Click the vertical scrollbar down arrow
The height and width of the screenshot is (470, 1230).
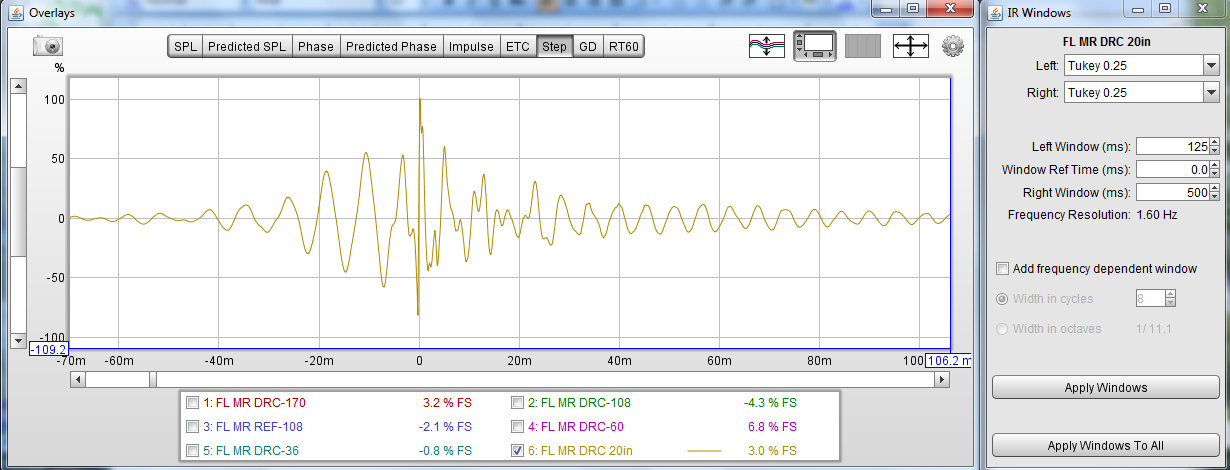pyautogui.click(x=18, y=341)
